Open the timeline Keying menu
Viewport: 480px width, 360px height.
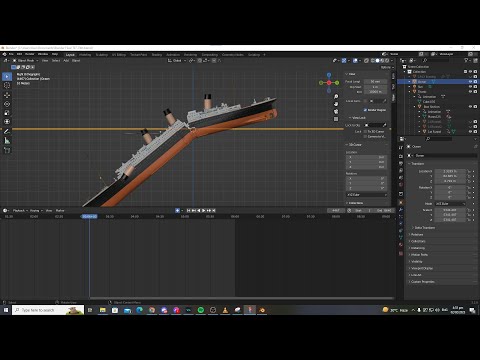(35, 210)
